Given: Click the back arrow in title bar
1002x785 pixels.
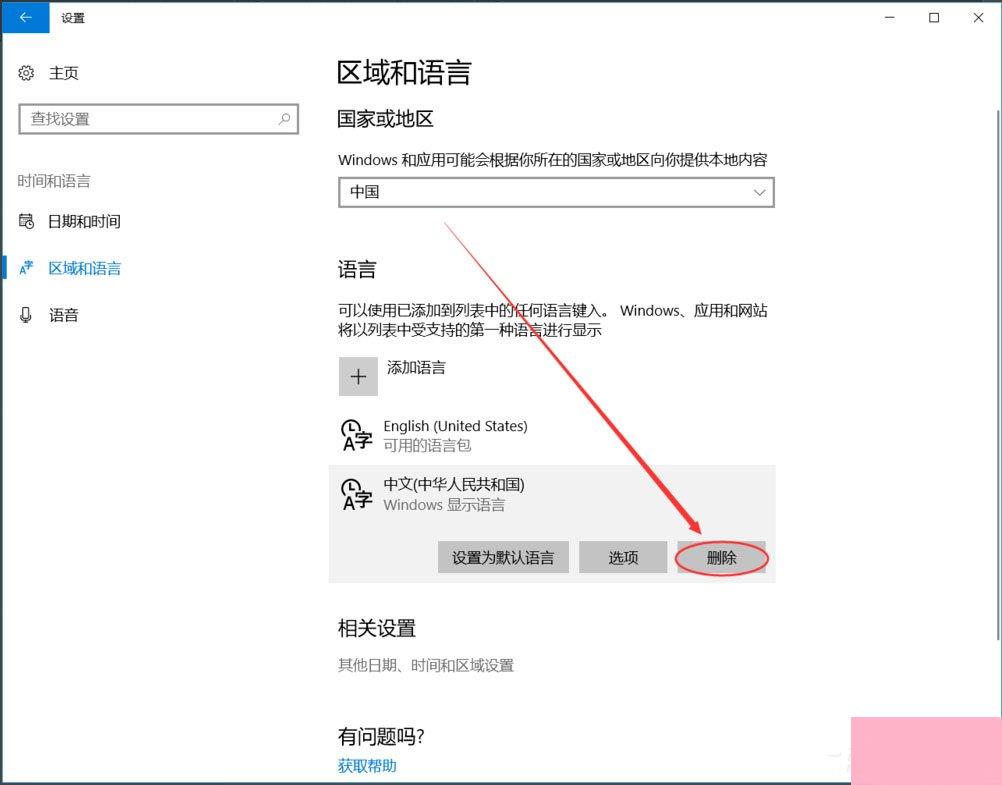Looking at the screenshot, I should [26, 17].
